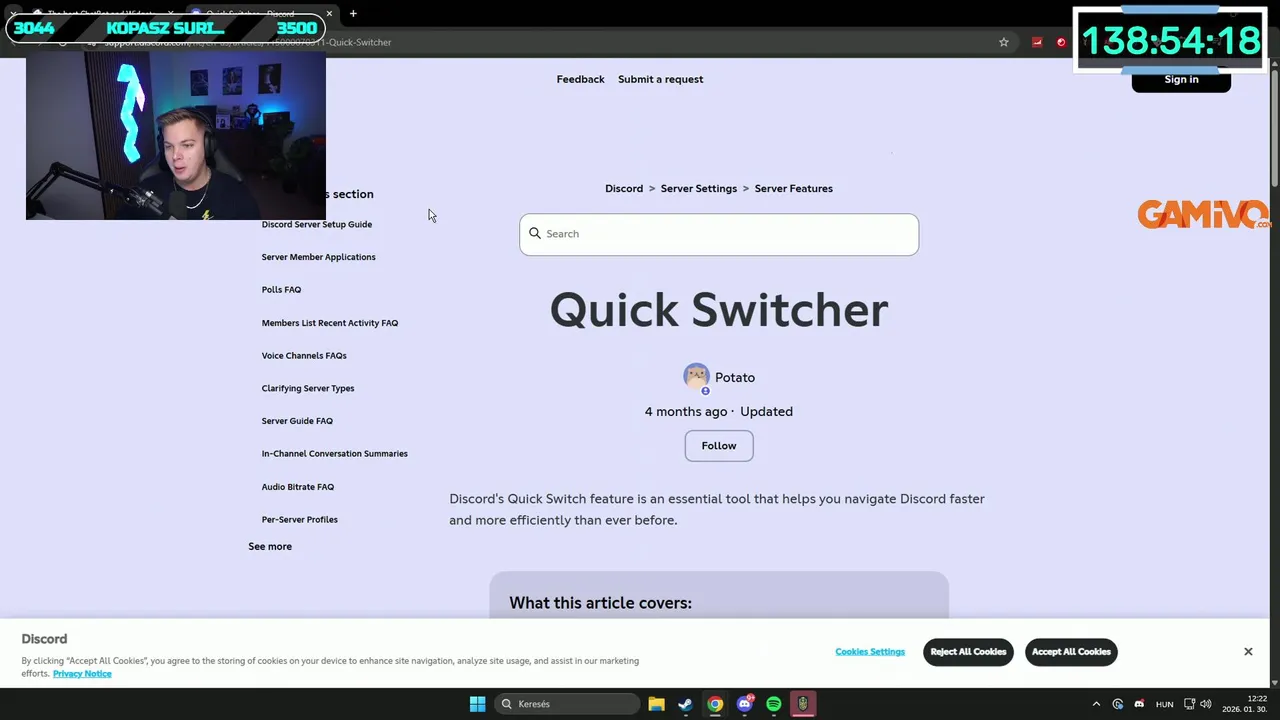Open the Voice Channels FAQs article
1280x720 pixels.
pyautogui.click(x=304, y=356)
